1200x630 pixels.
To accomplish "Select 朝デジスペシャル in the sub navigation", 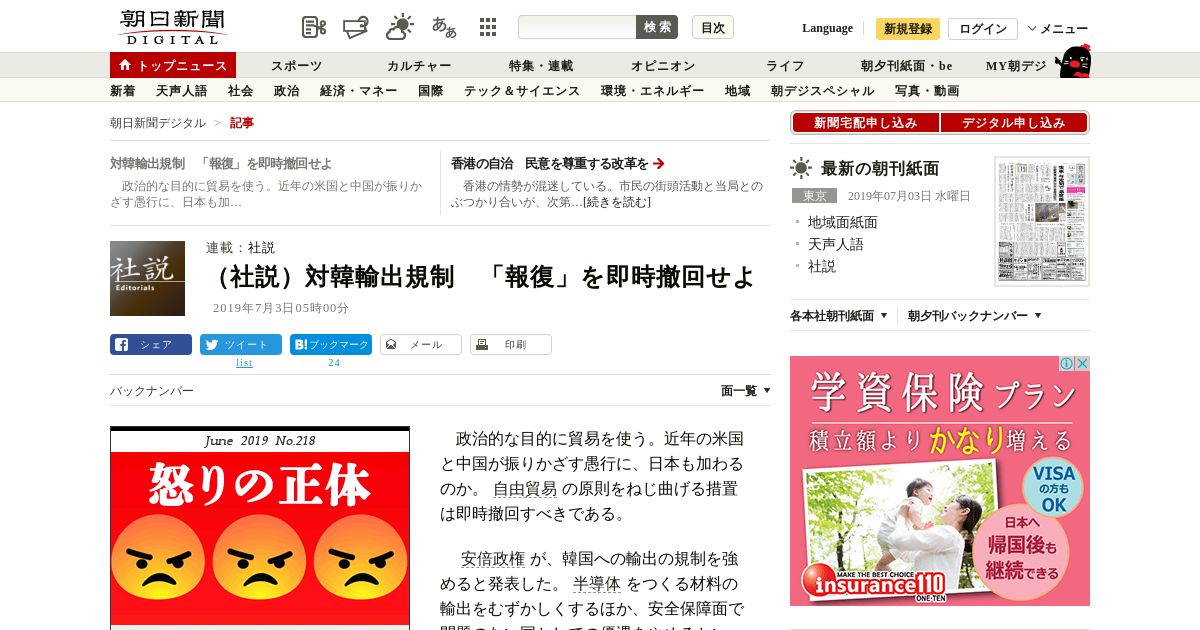I will (823, 91).
